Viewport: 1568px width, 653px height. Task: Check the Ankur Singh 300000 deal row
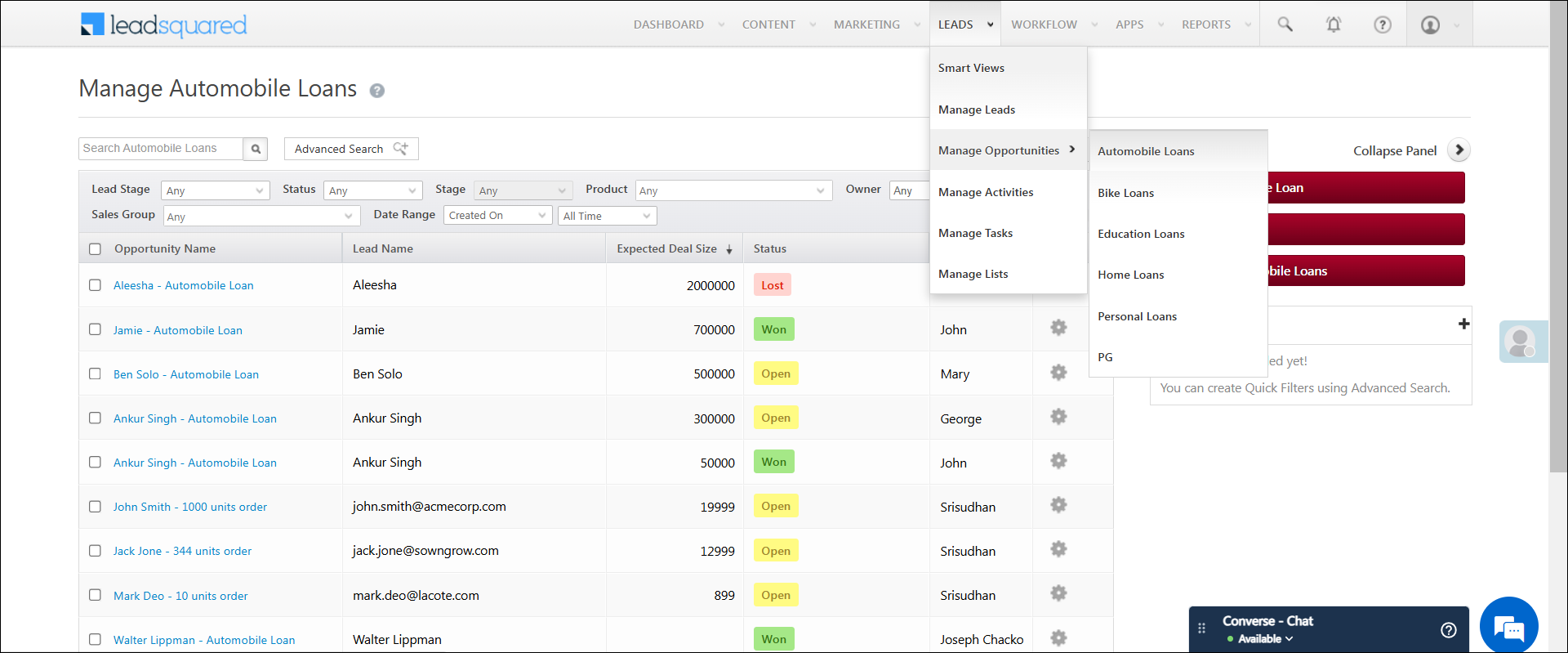pos(95,418)
